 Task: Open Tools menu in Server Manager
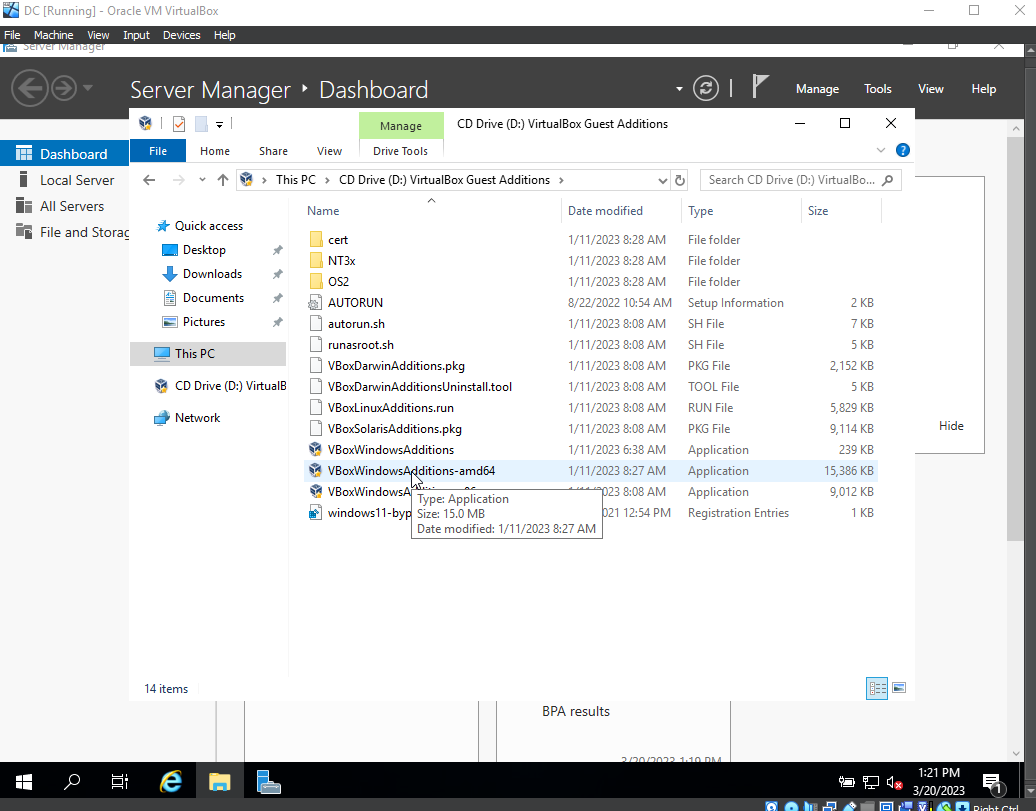coord(877,89)
